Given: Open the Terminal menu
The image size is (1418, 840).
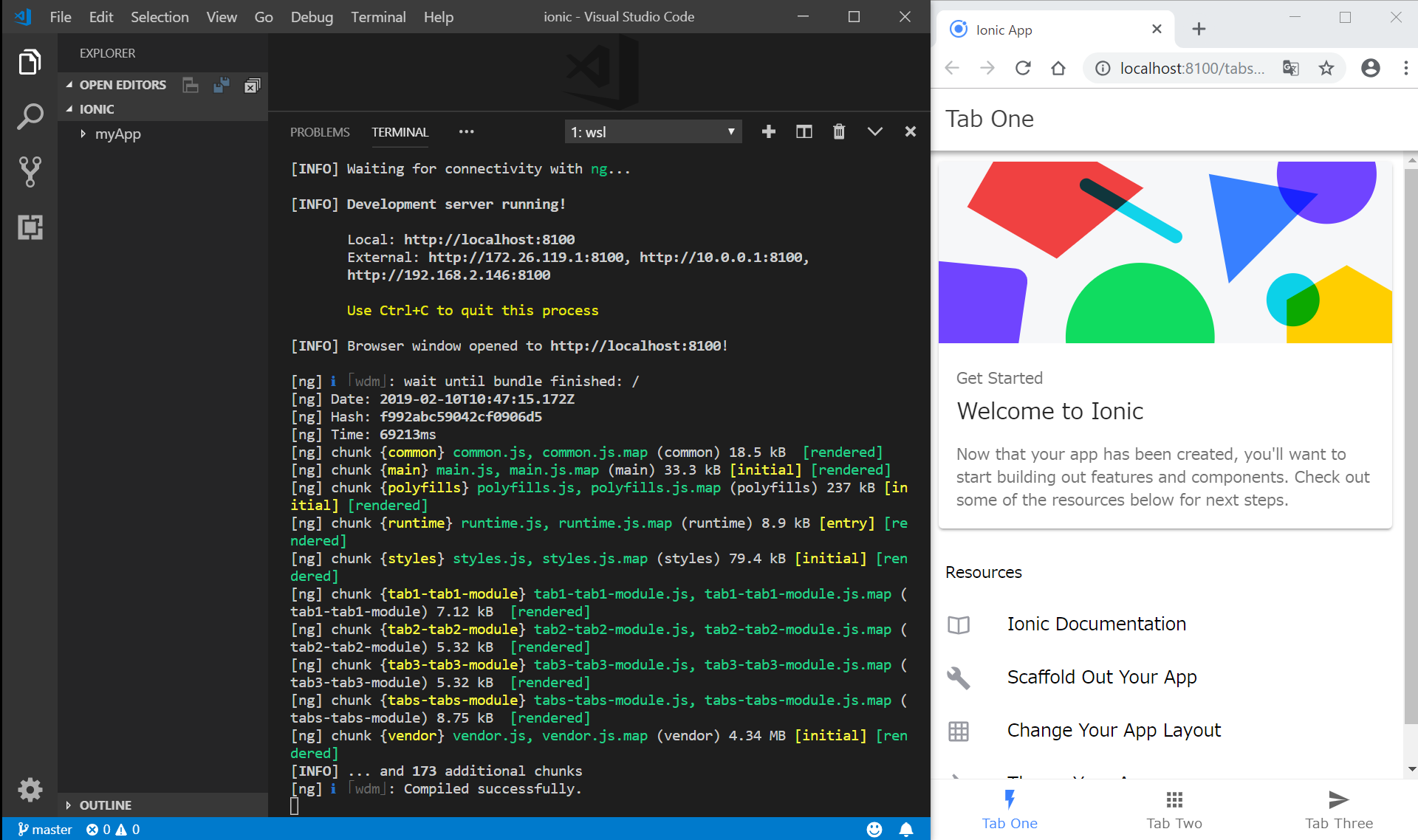Looking at the screenshot, I should (377, 17).
